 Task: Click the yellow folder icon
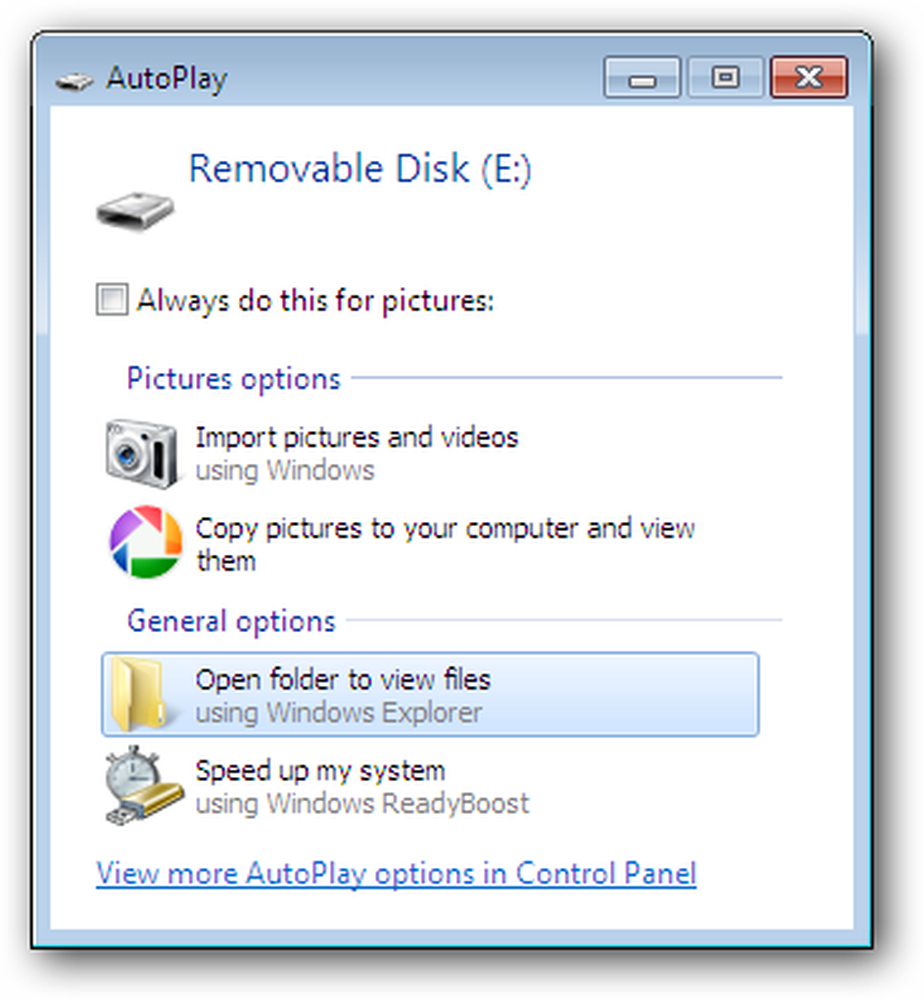point(137,694)
